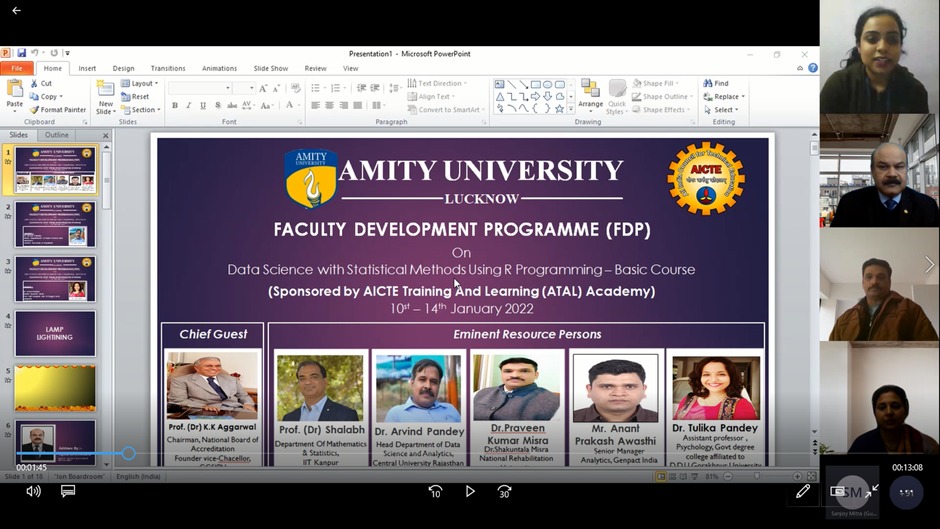This screenshot has height=529, width=940.
Task: Click the Cut button in Clipboard group
Action: click(x=41, y=83)
